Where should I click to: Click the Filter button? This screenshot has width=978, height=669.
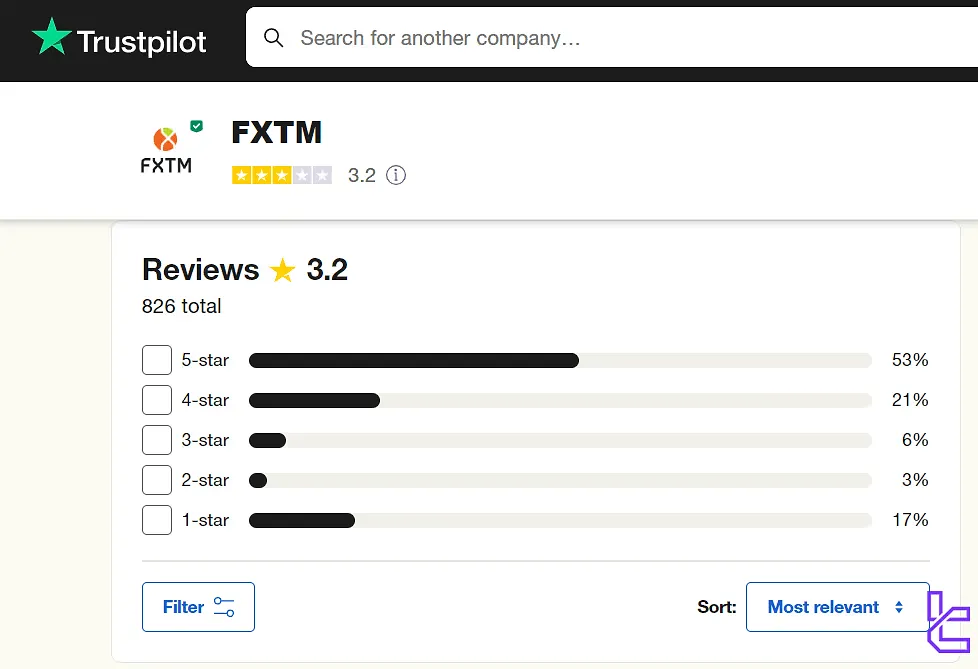tap(198, 607)
